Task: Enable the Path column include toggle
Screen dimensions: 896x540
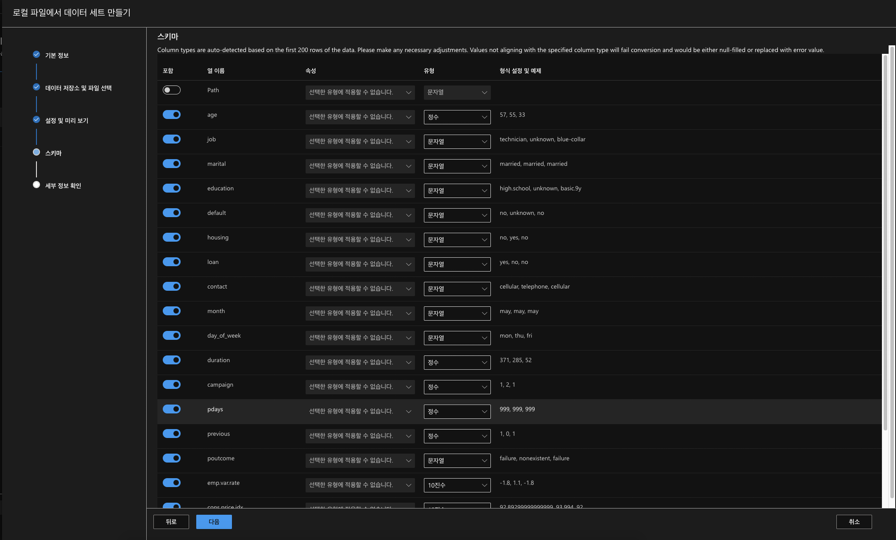Action: tap(171, 90)
